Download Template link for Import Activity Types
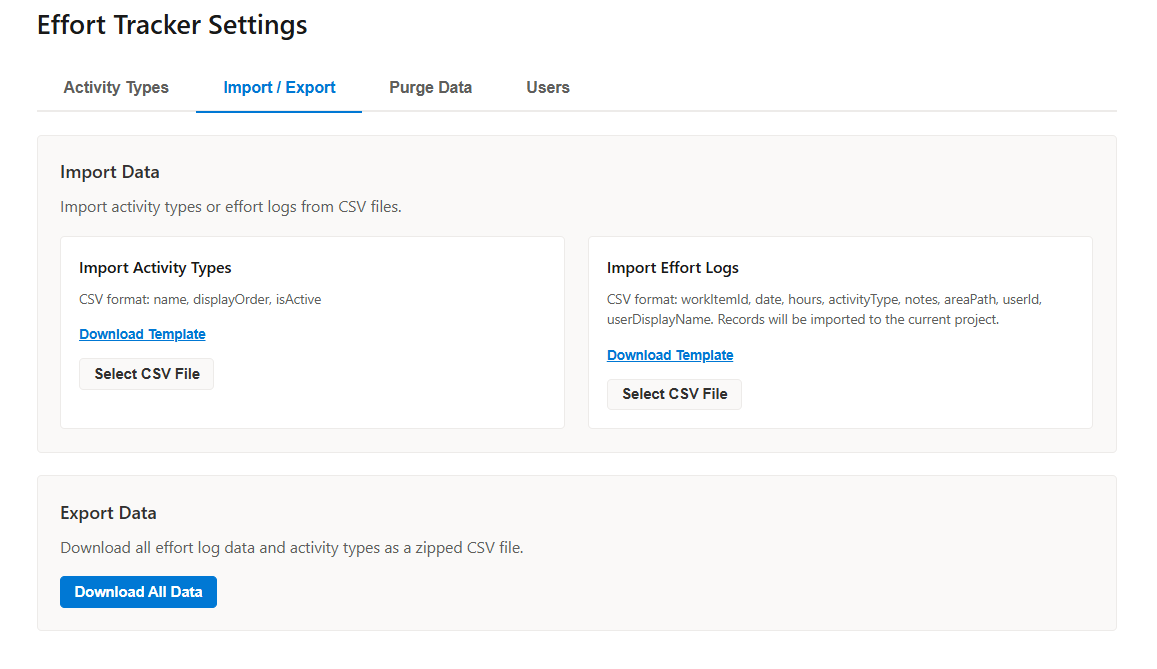Viewport: 1157px width, 669px height. tap(142, 334)
